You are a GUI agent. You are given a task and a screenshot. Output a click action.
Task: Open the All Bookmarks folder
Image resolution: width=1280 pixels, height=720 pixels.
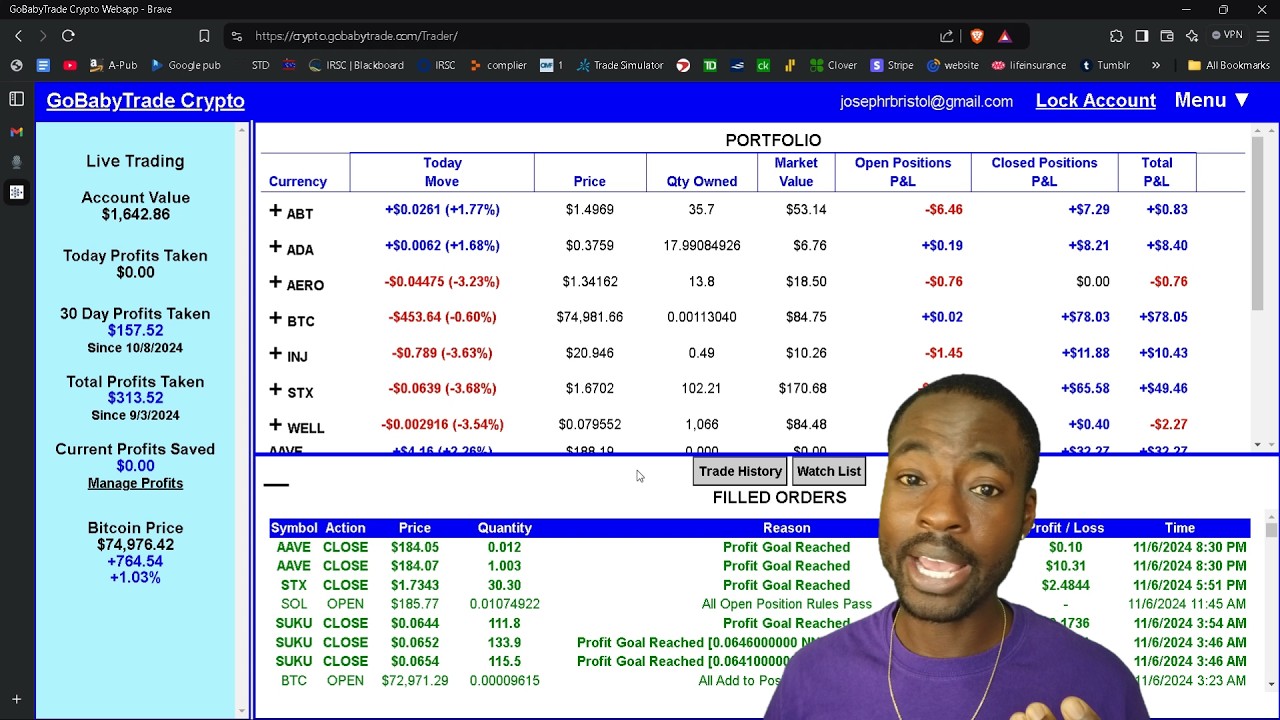[x=1229, y=65]
